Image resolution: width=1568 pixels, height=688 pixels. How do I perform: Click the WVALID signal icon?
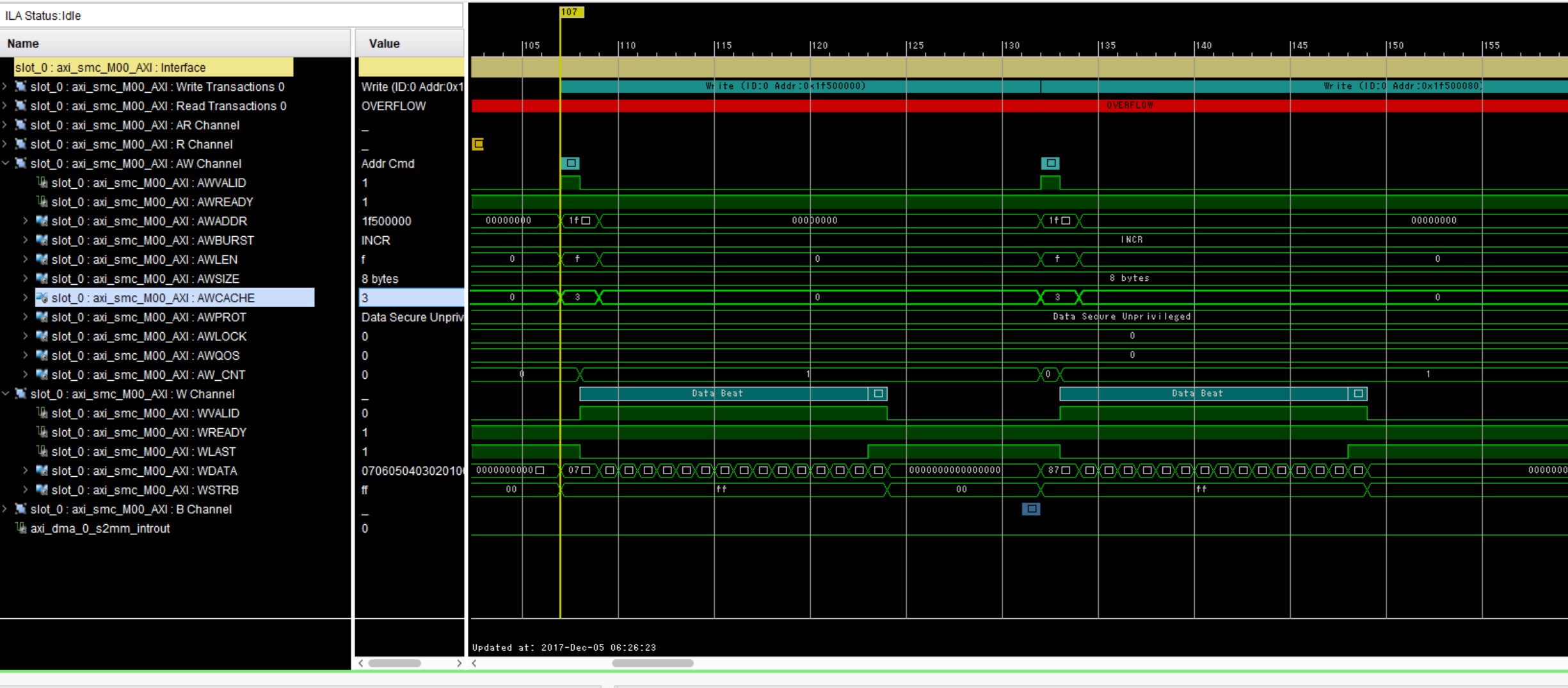click(42, 413)
